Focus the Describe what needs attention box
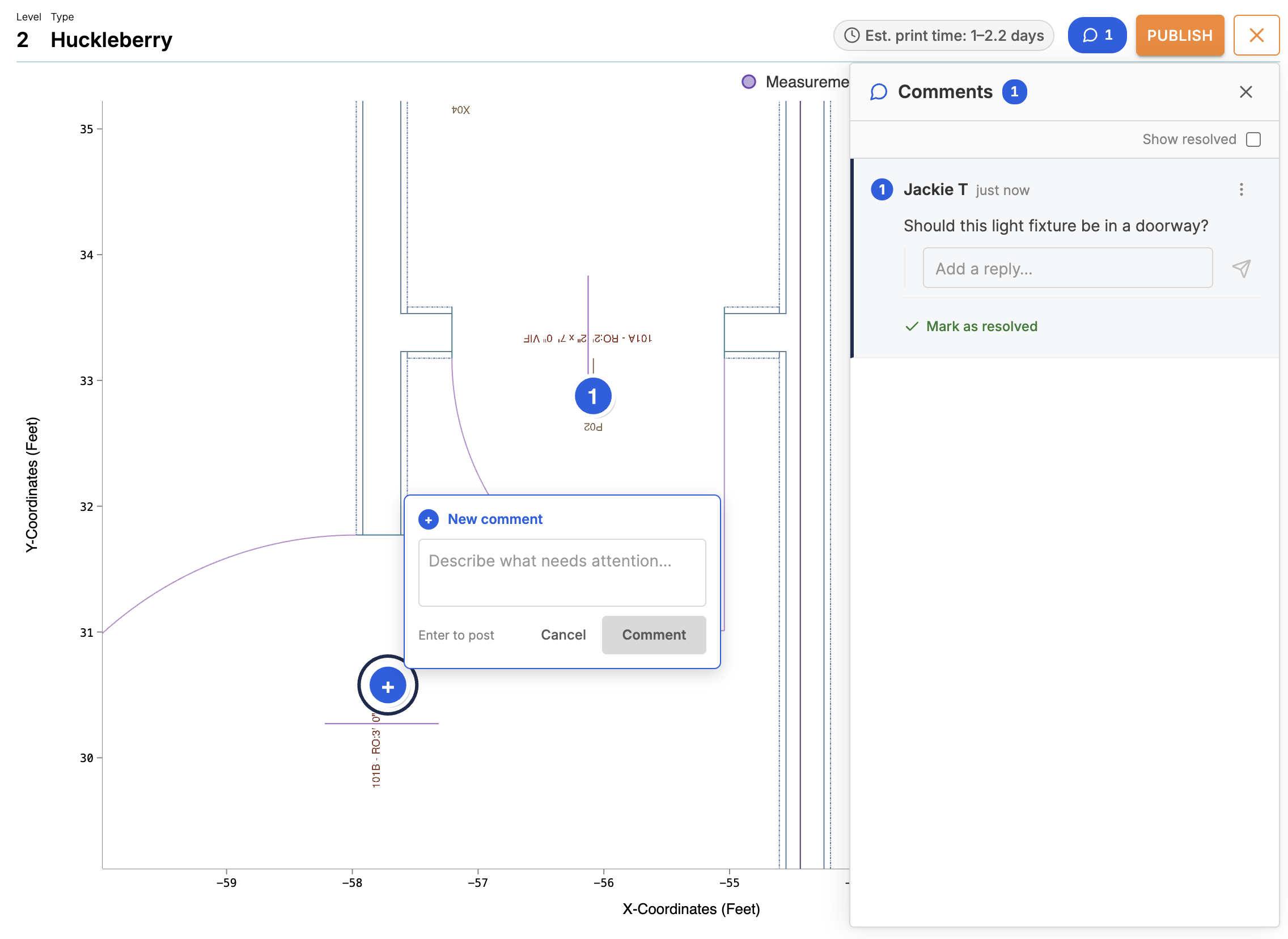1288x939 pixels. [561, 572]
